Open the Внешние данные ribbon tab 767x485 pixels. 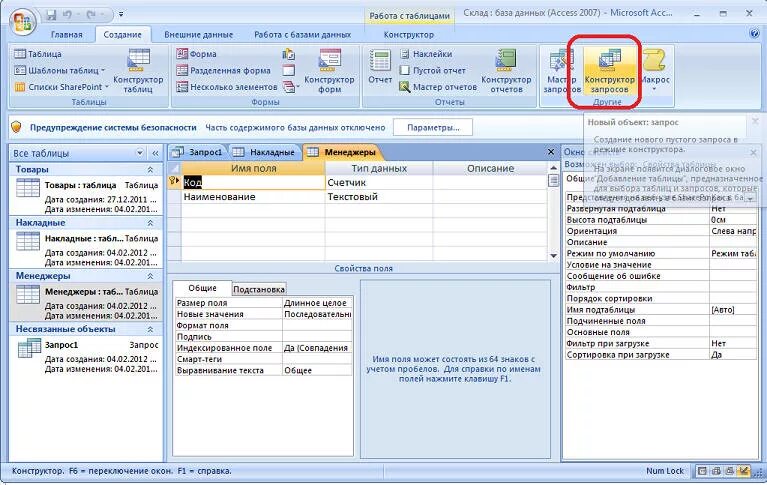point(199,35)
